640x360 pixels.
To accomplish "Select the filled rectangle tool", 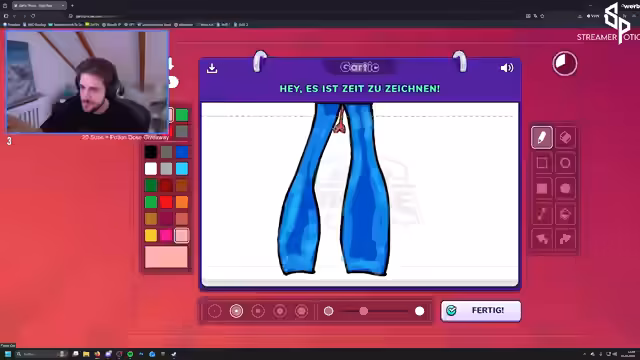I will (x=542, y=189).
